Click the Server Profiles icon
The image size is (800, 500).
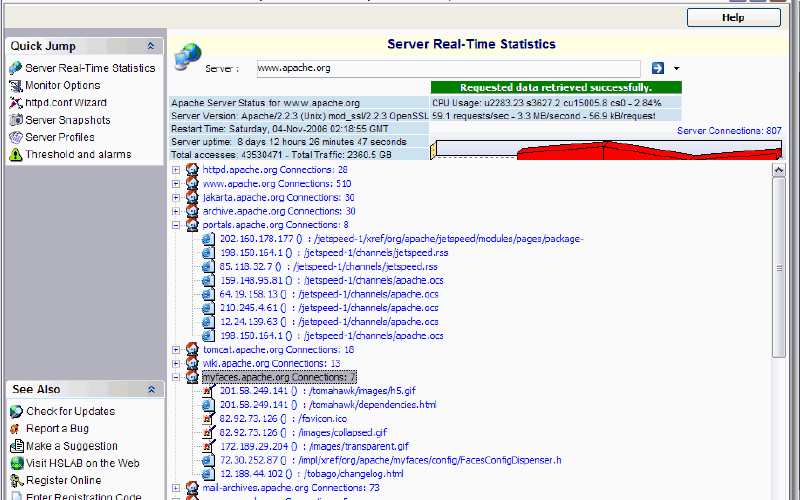tap(16, 137)
